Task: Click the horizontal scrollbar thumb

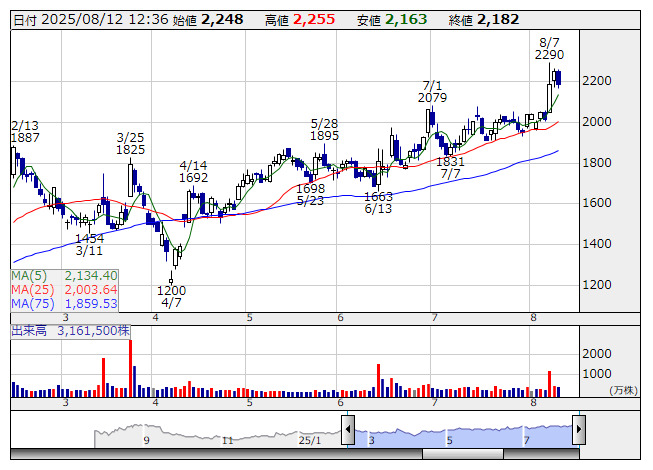Action: click(x=463, y=454)
